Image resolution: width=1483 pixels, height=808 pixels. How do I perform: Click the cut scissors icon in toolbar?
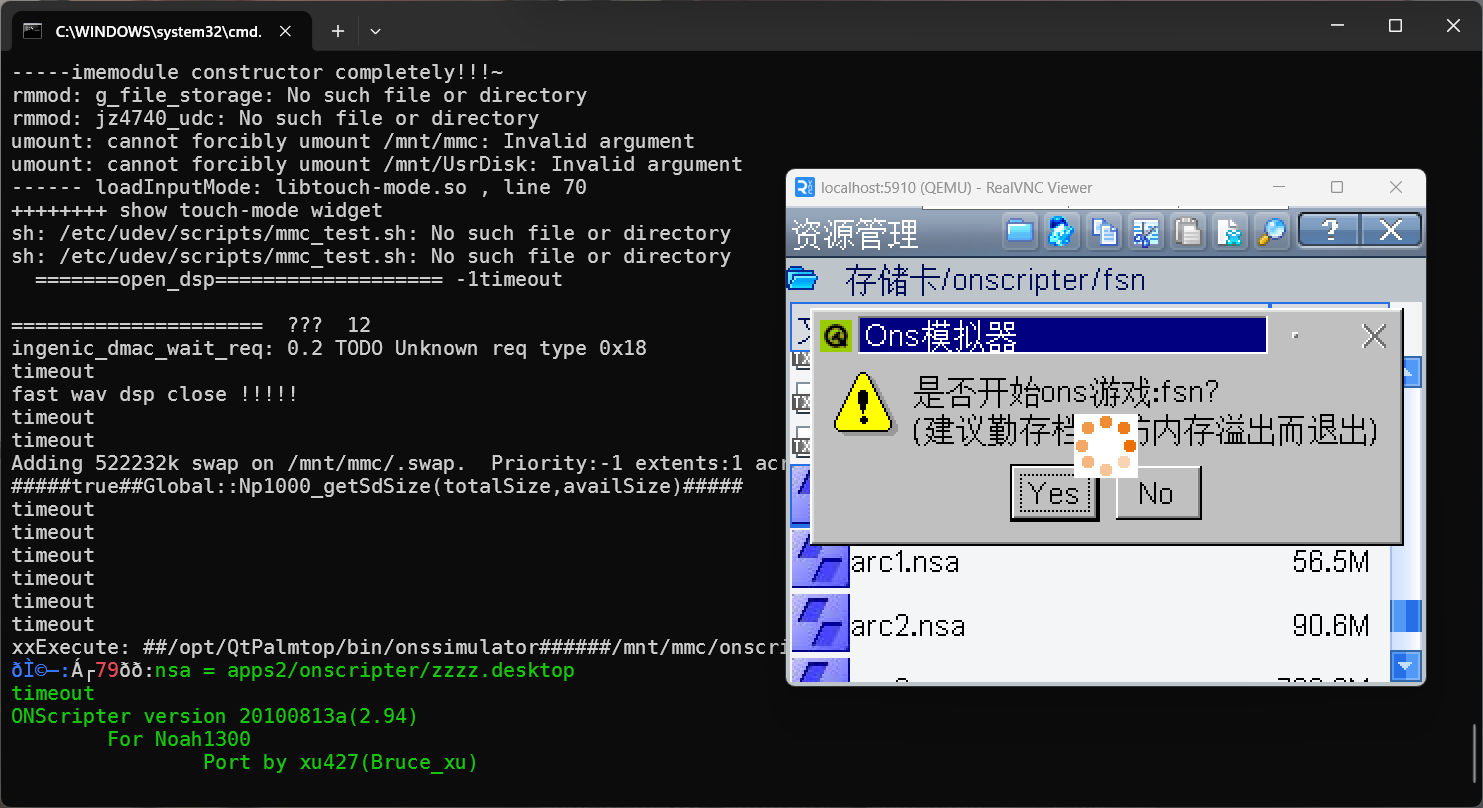1146,231
